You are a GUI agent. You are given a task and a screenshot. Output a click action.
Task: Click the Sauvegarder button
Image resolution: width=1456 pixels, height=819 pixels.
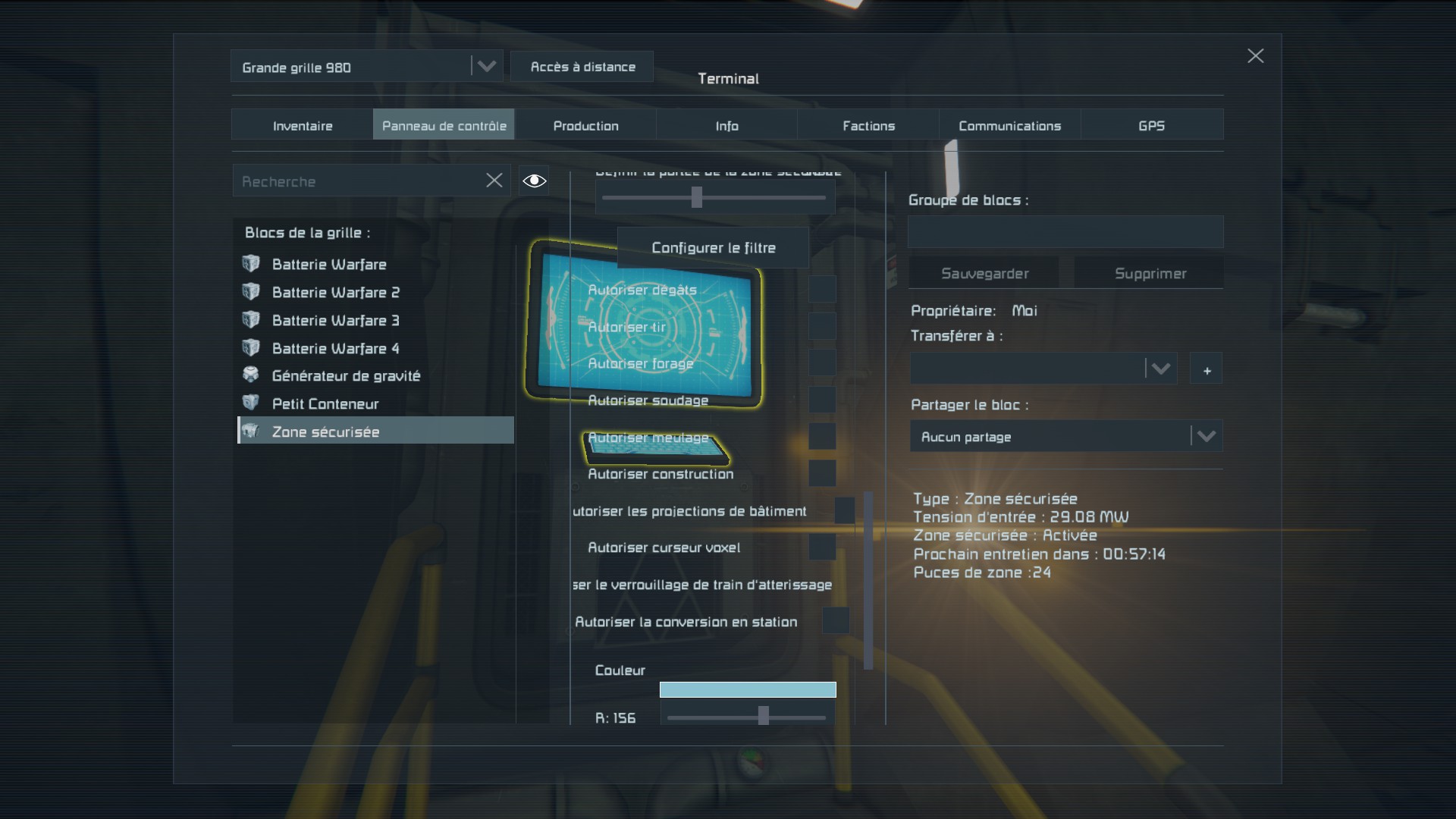pos(984,273)
